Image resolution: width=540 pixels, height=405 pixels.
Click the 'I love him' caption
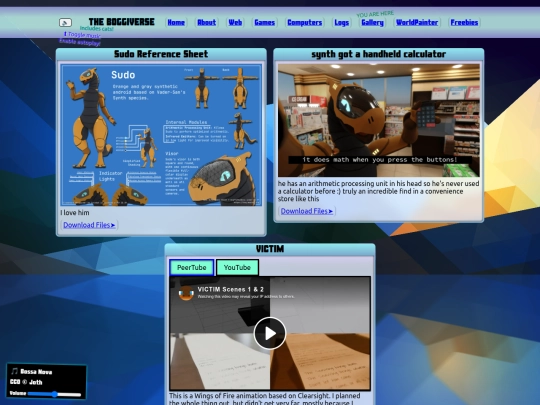(x=75, y=213)
